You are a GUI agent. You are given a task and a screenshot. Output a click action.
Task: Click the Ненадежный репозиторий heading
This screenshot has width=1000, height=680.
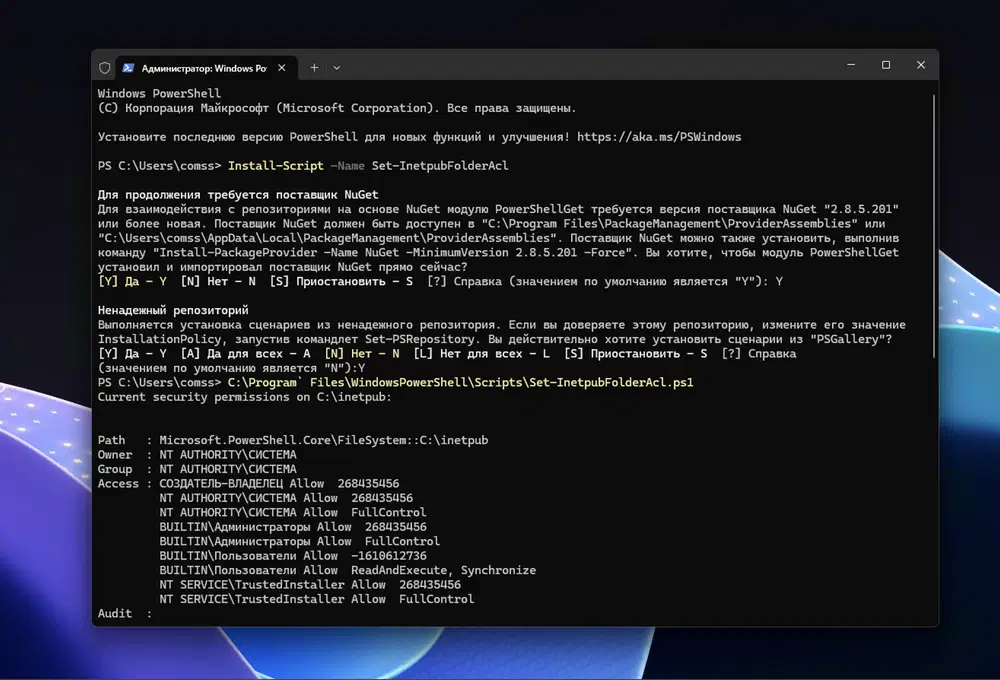173,310
